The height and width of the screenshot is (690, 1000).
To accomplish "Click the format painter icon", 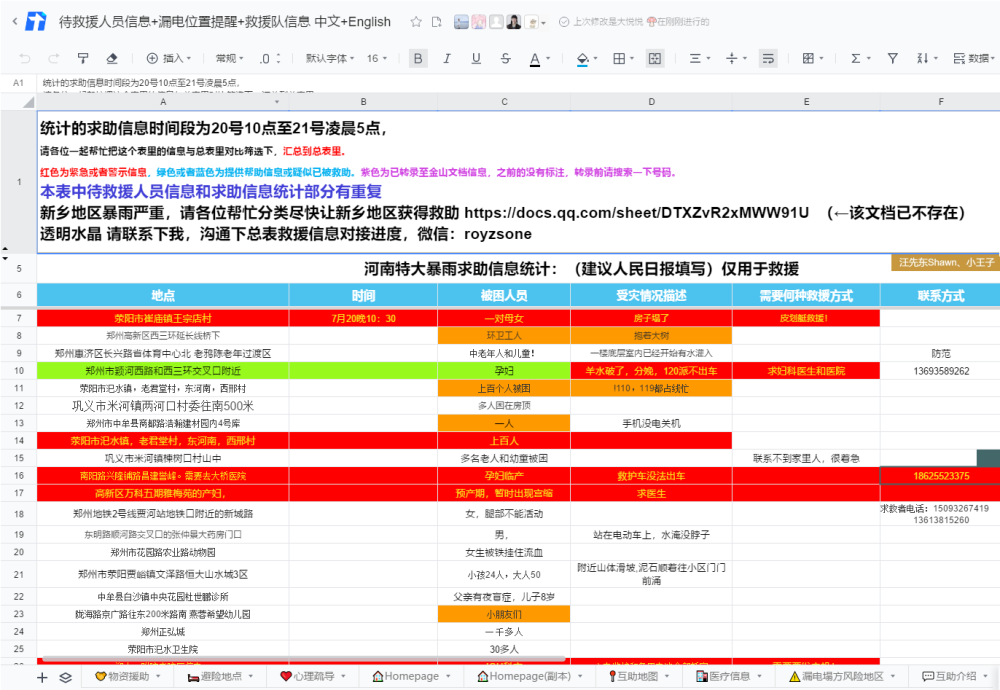I will 83,58.
